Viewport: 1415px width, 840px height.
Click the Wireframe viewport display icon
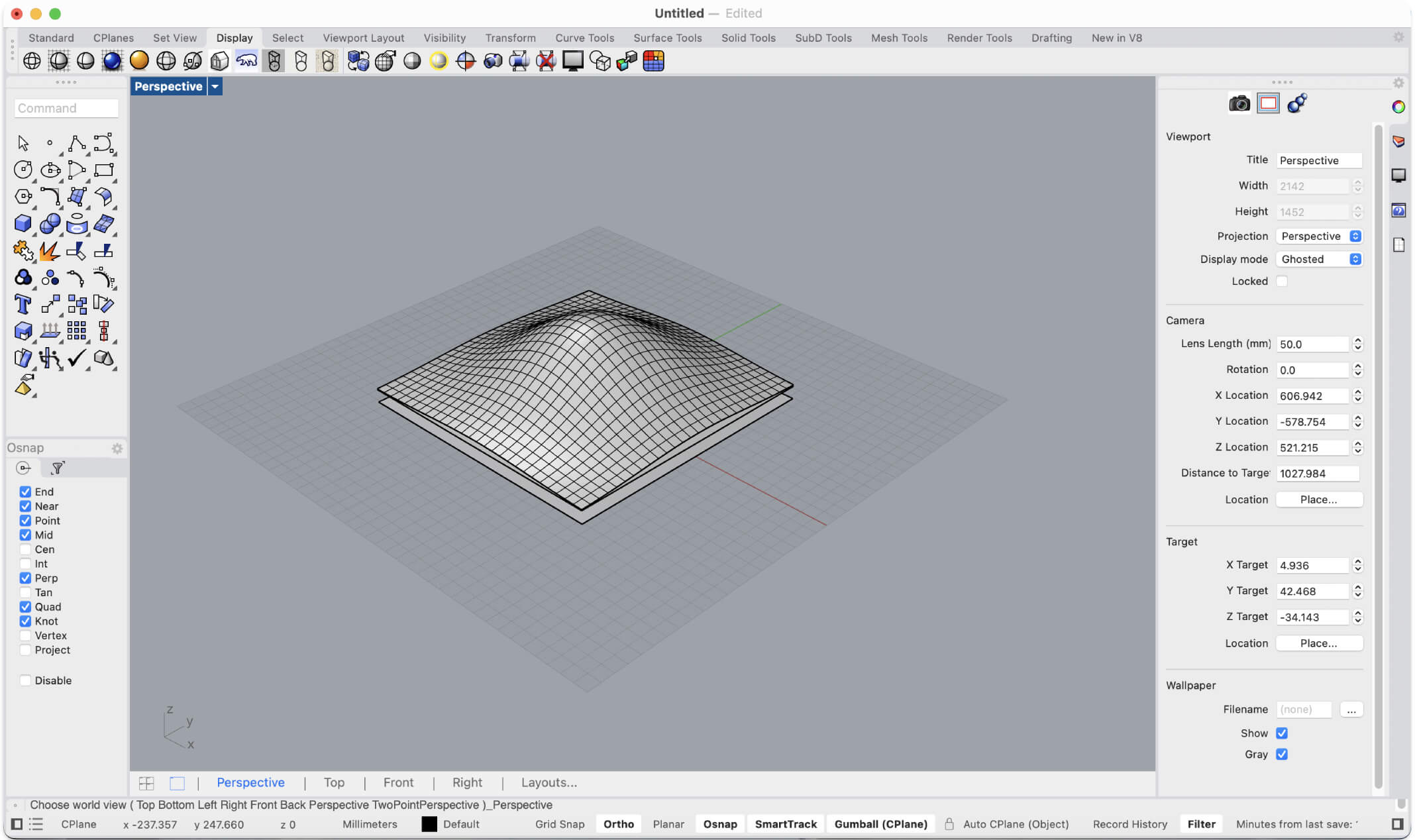coord(32,61)
